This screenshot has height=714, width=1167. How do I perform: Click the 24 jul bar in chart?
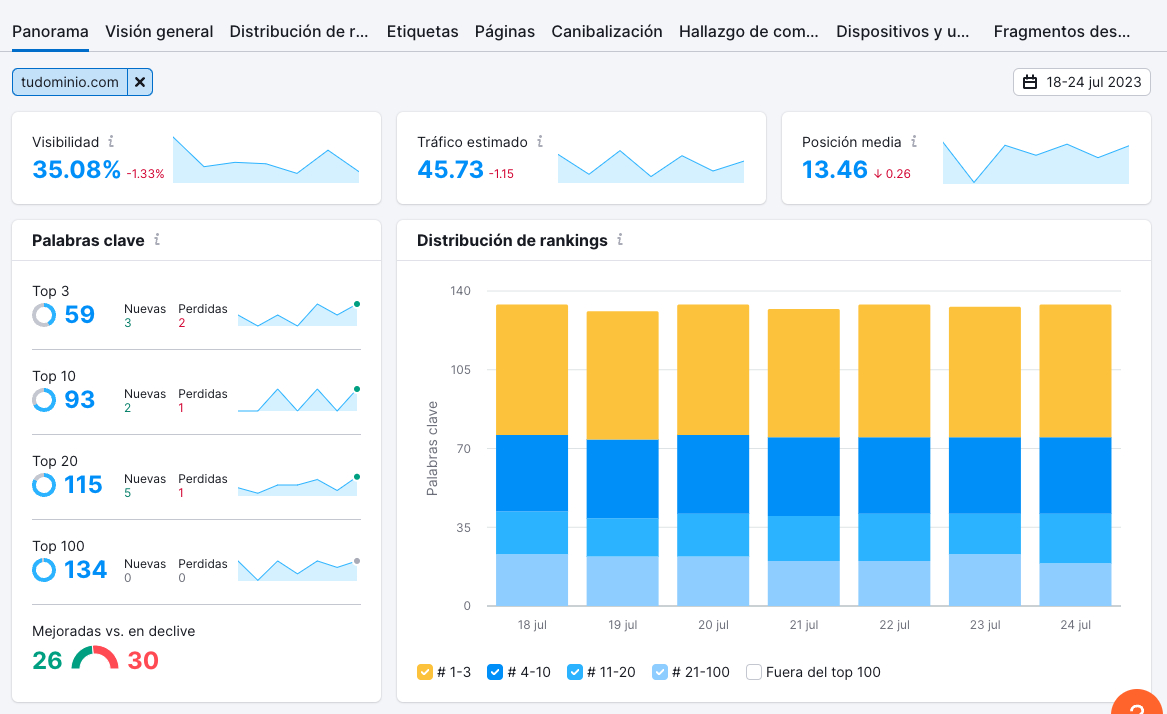1075,455
